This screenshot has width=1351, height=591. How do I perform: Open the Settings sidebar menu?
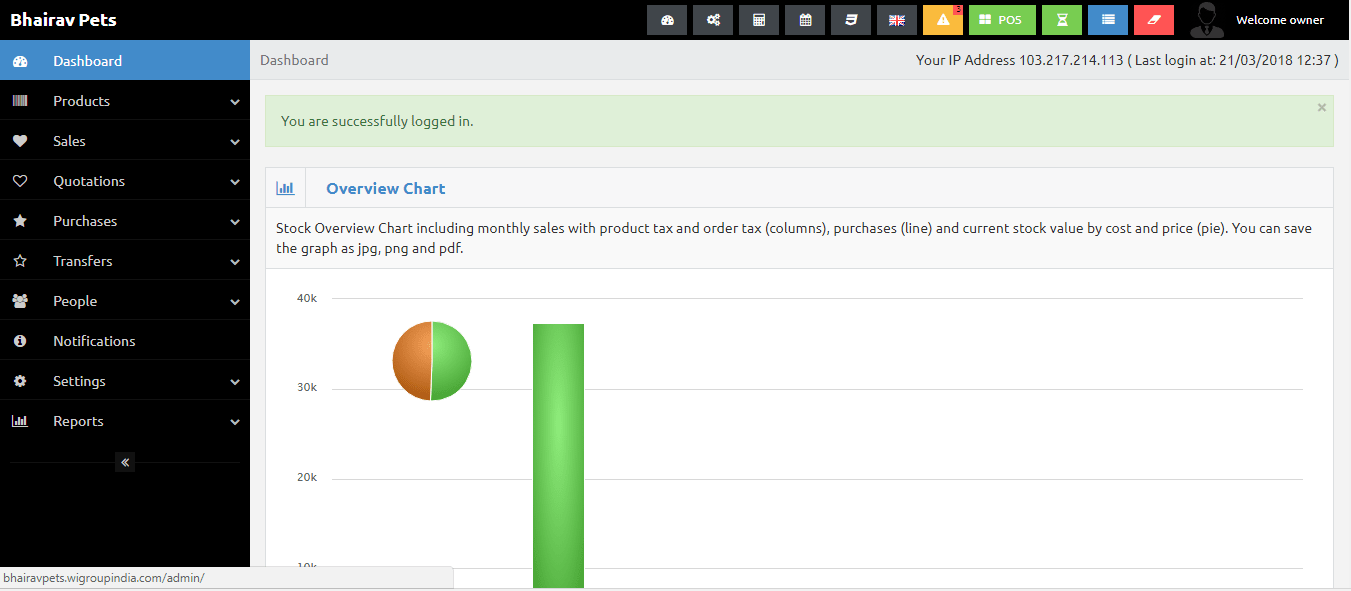pyautogui.click(x=125, y=380)
